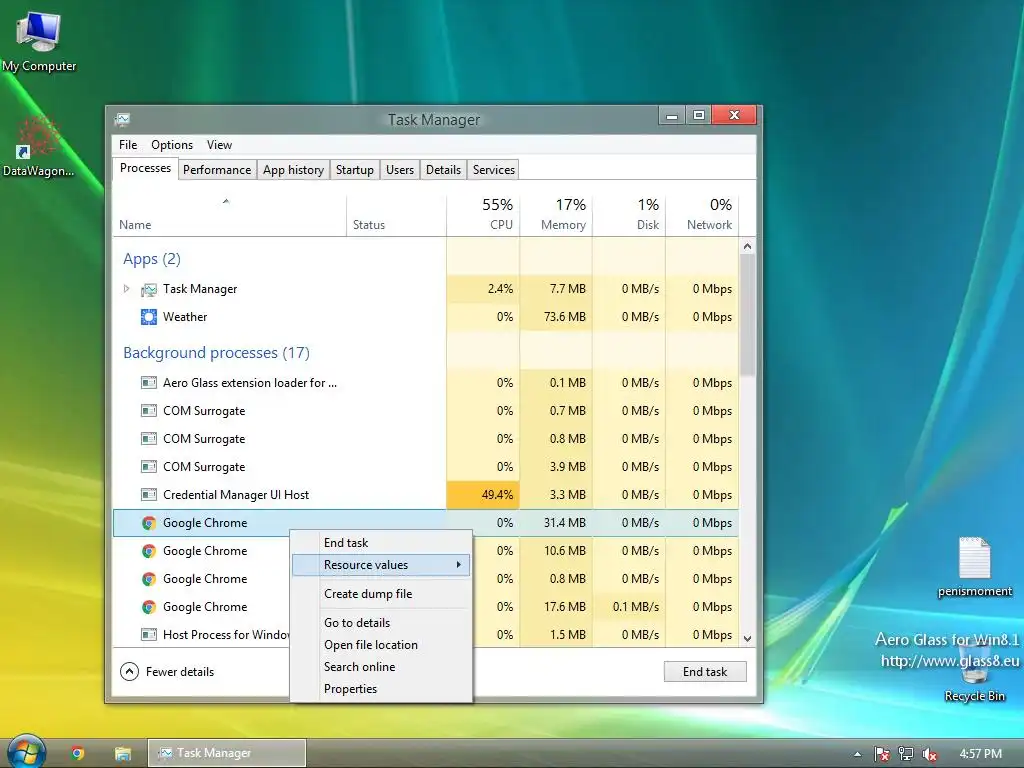Open the Options menu
This screenshot has height=768, width=1024.
[172, 145]
